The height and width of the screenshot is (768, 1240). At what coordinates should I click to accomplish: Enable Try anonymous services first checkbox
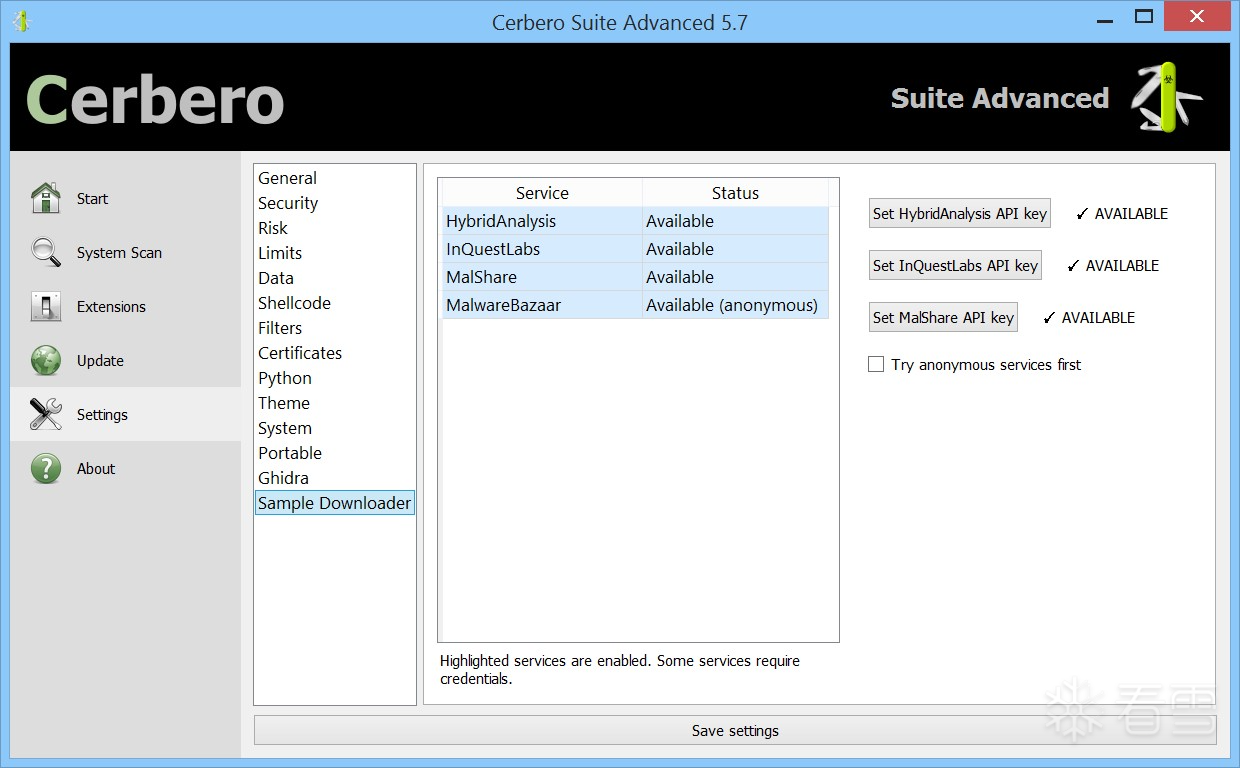point(876,365)
